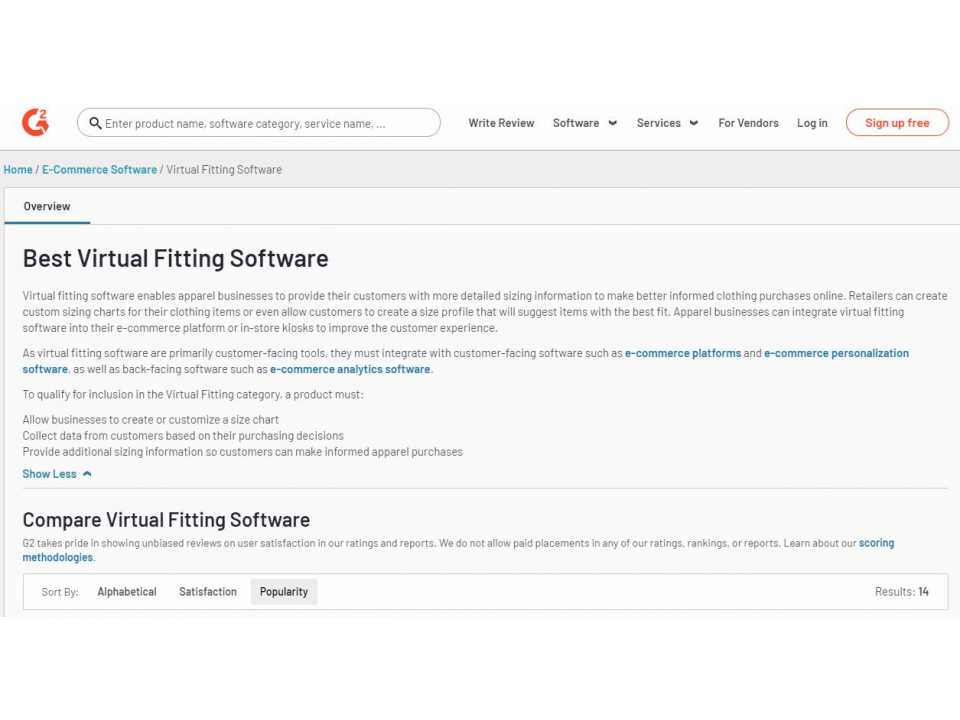The height and width of the screenshot is (720, 960).
Task: Sort listings by Satisfaction
Action: pyautogui.click(x=207, y=591)
